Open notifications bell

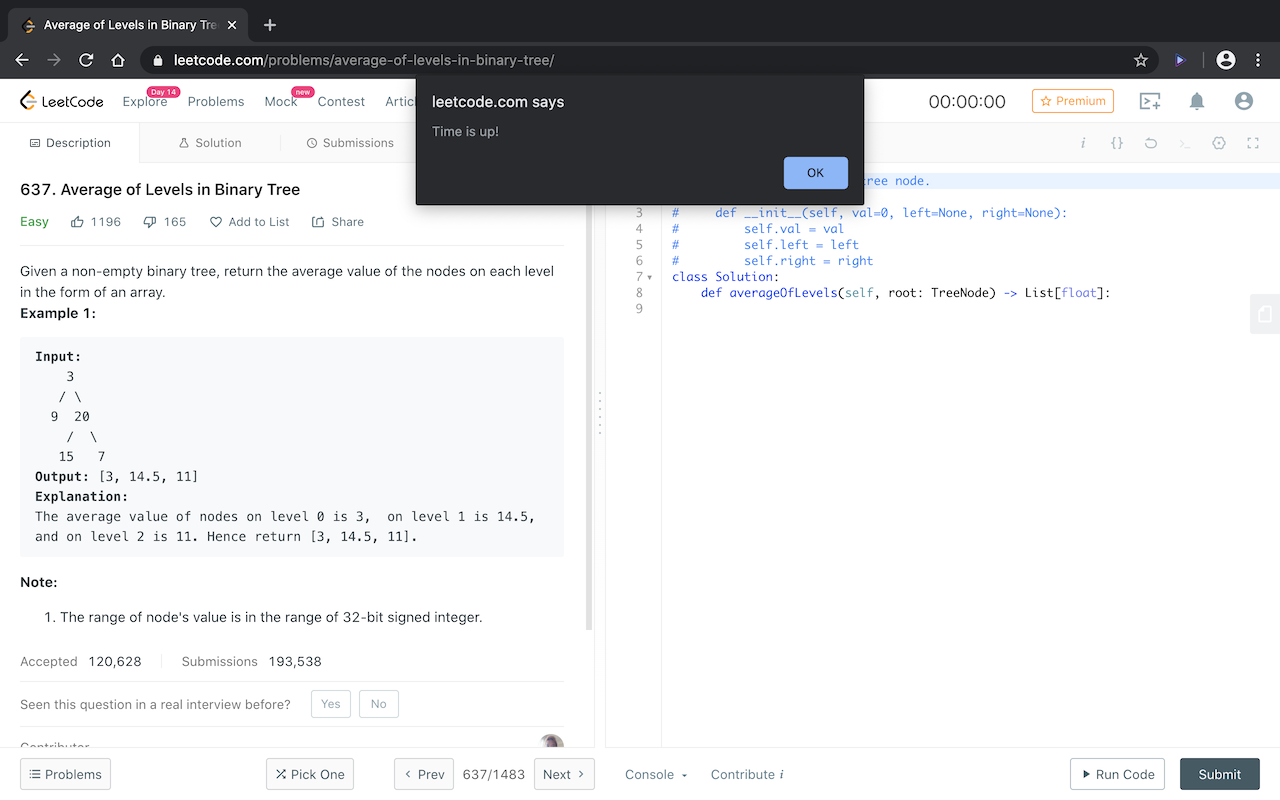[1197, 101]
